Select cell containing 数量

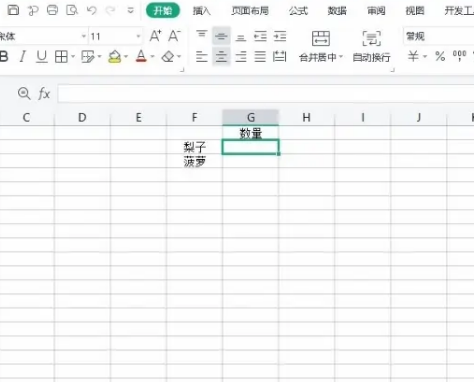[251, 133]
